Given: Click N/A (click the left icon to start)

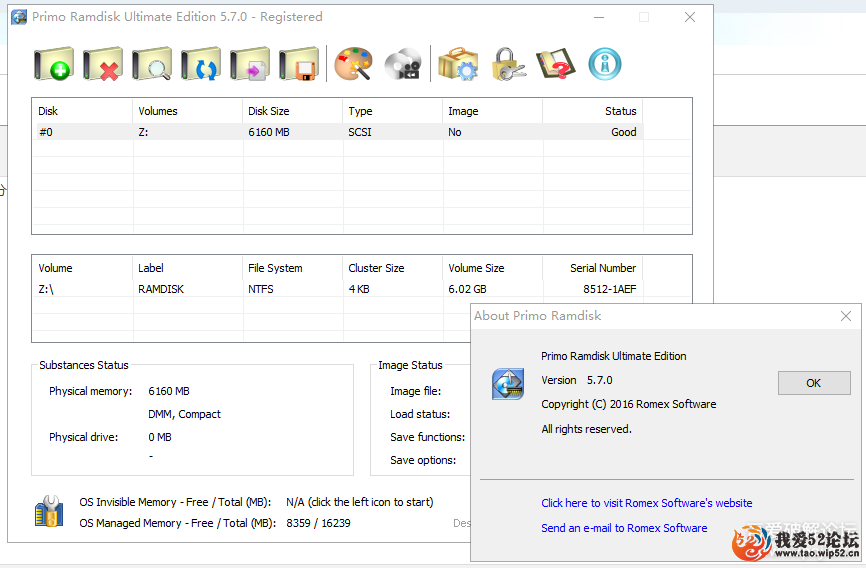Looking at the screenshot, I should coord(360,502).
